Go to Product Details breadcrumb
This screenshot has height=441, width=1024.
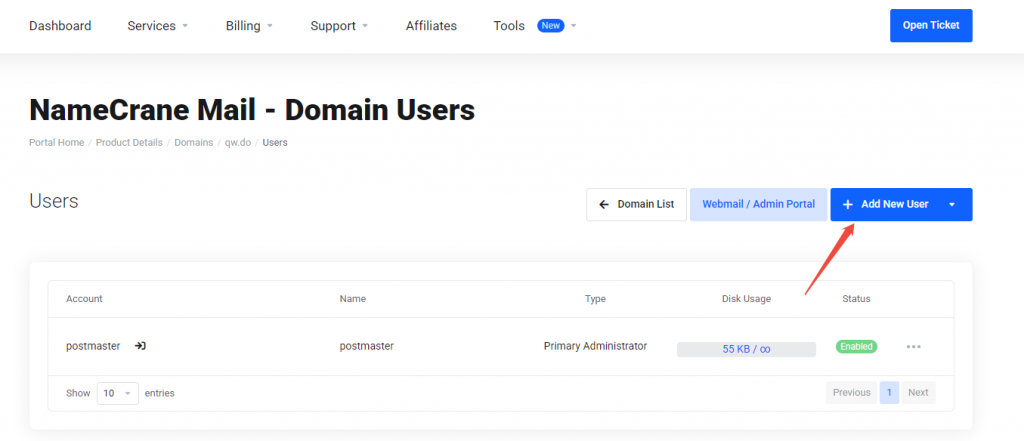tap(129, 143)
